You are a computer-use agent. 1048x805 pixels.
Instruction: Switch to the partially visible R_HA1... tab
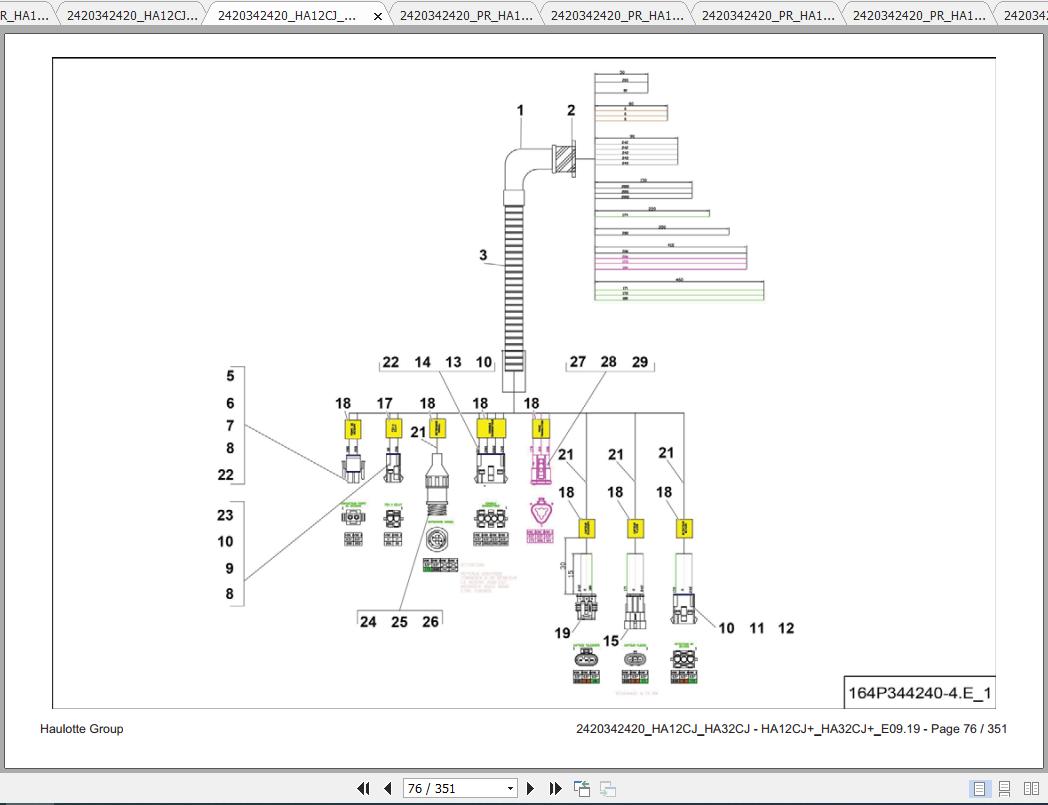[25, 15]
